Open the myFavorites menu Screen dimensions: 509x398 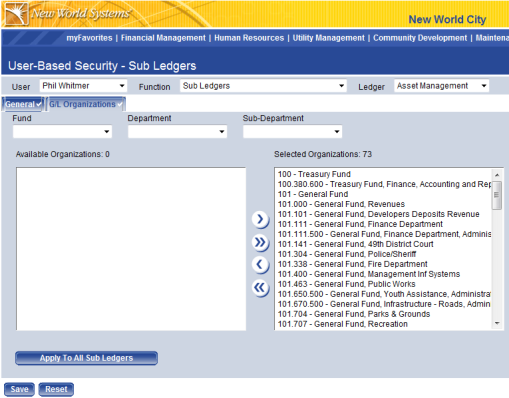click(x=89, y=38)
